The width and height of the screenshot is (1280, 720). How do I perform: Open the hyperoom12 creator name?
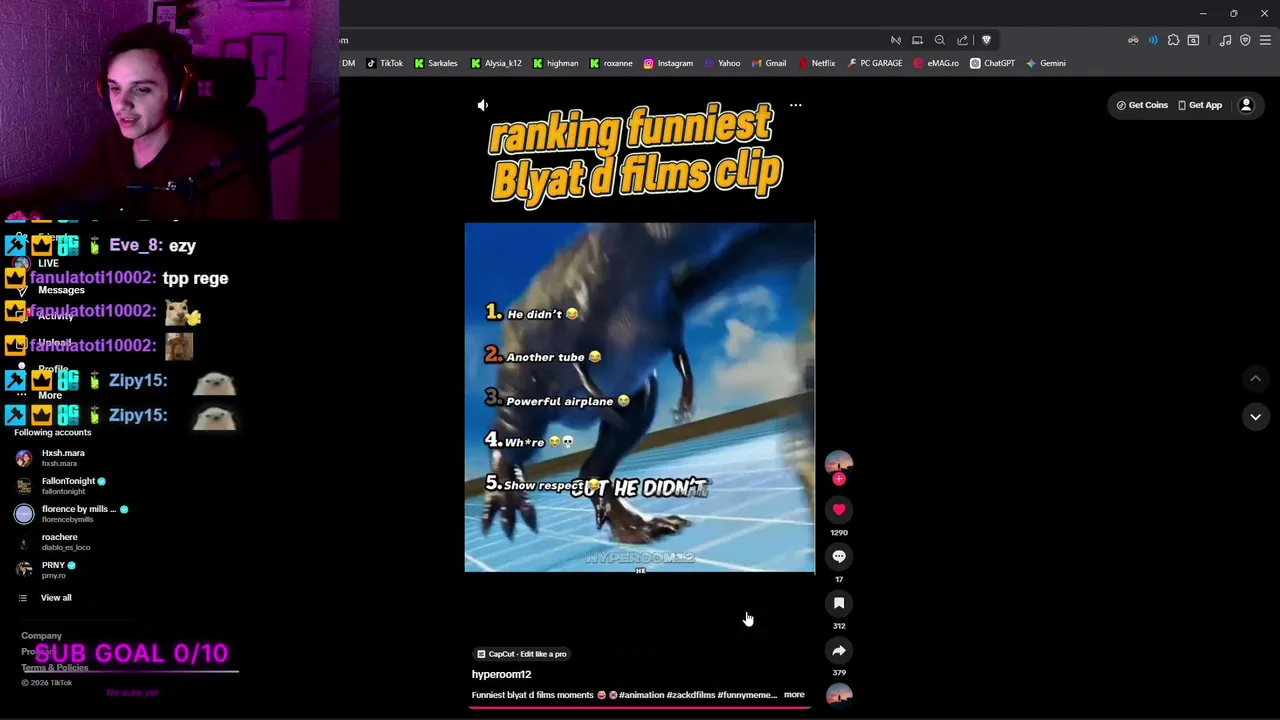[501, 674]
